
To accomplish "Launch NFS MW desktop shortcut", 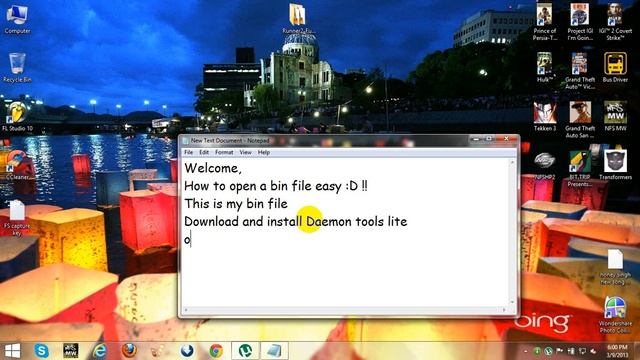I will pyautogui.click(x=615, y=117).
